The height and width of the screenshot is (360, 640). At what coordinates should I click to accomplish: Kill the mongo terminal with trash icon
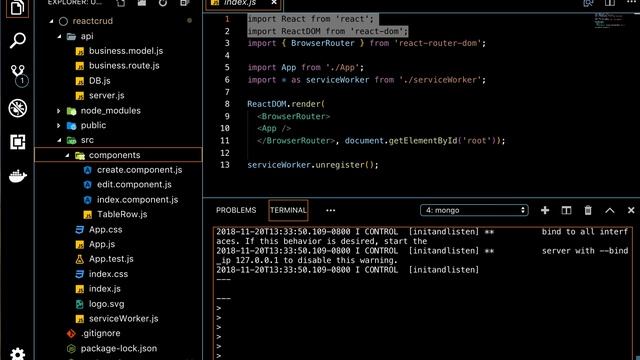(x=588, y=210)
